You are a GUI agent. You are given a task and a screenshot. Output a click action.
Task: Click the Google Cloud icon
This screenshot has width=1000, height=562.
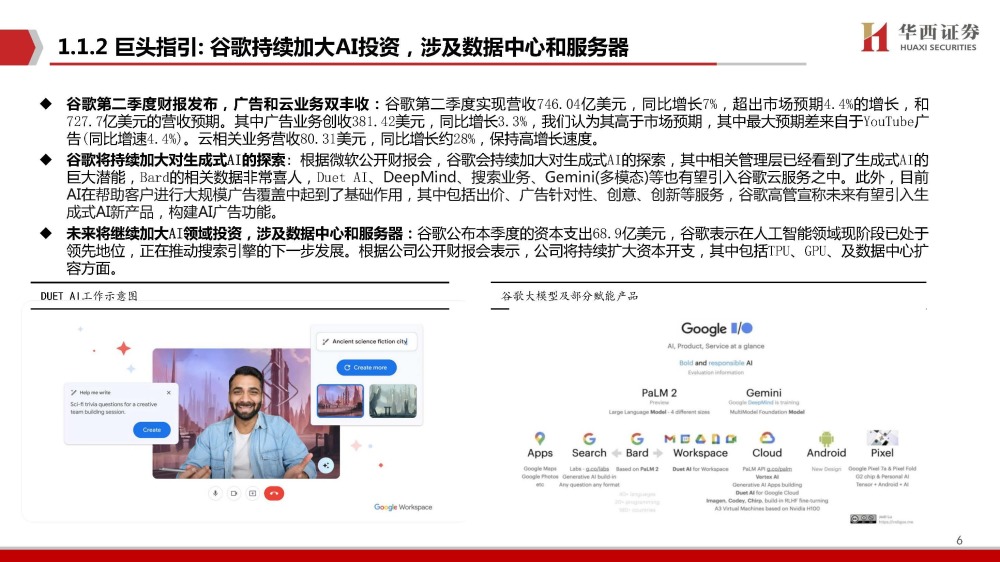767,438
